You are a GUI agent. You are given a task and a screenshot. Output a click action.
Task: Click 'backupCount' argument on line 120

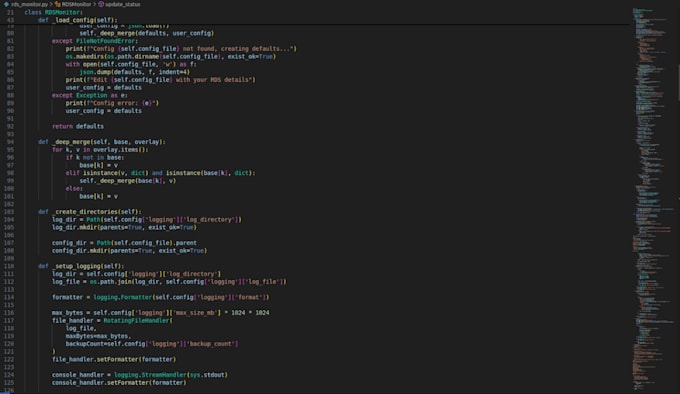click(x=85, y=344)
